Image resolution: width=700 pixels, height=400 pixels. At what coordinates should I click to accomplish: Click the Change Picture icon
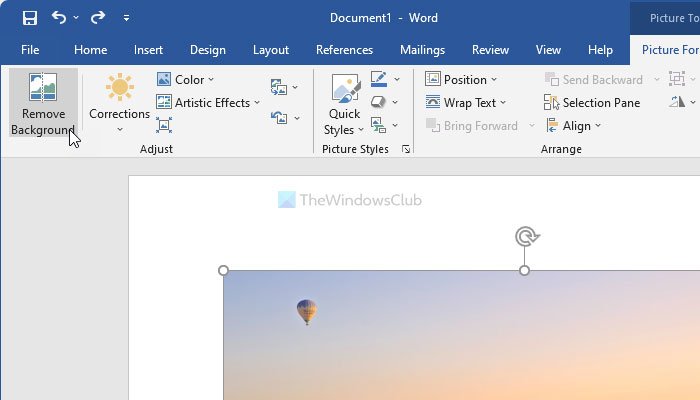(x=279, y=87)
